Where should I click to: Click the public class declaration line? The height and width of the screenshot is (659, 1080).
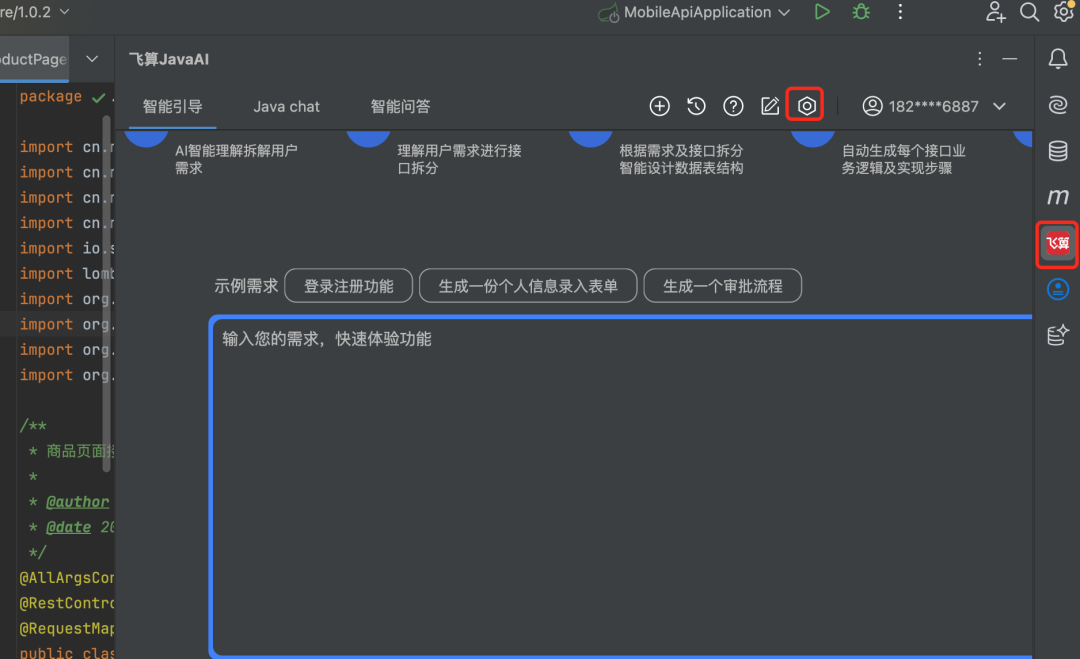pos(67,652)
